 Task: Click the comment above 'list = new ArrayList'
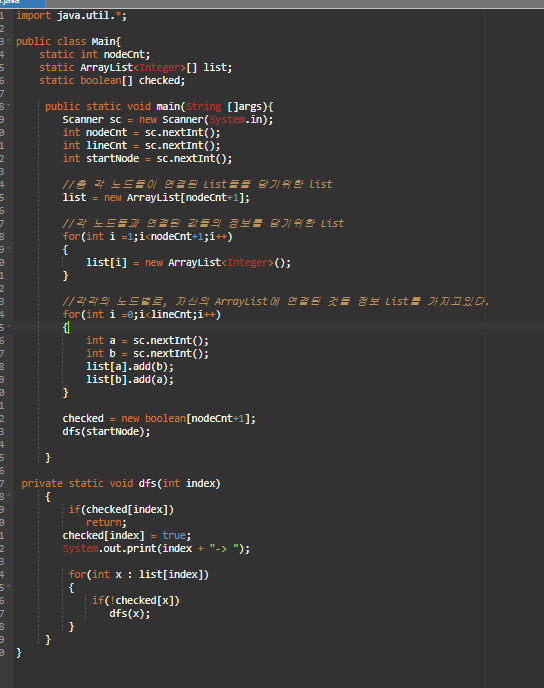[197, 184]
